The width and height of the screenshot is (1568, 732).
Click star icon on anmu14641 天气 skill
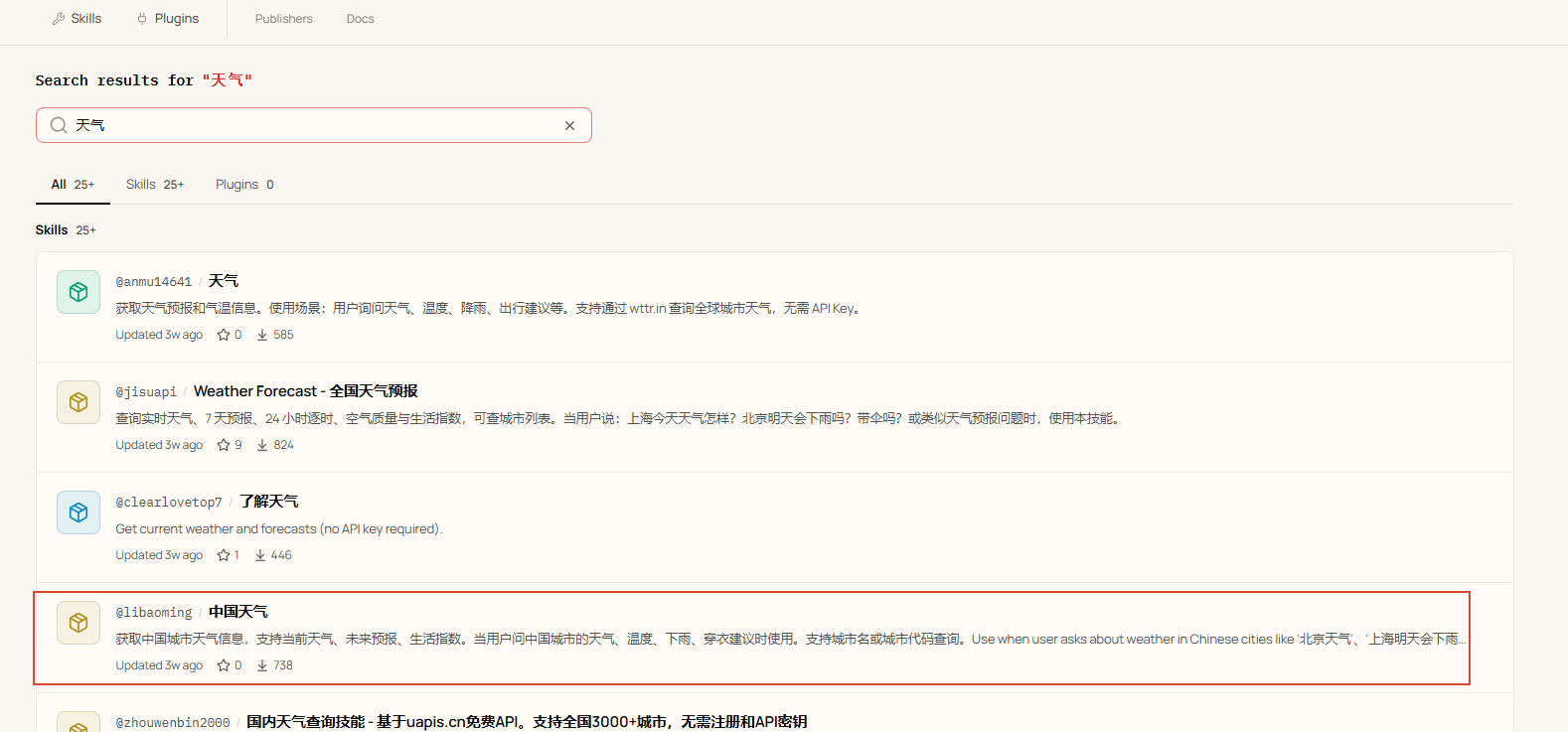[224, 335]
